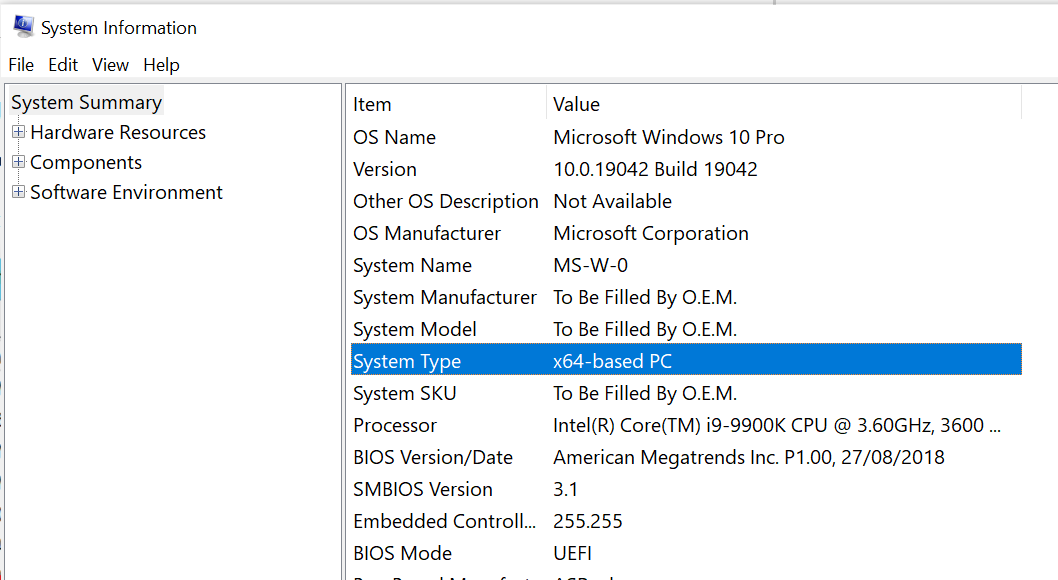Click the x64-based PC value
The width and height of the screenshot is (1058, 580).
click(x=613, y=361)
